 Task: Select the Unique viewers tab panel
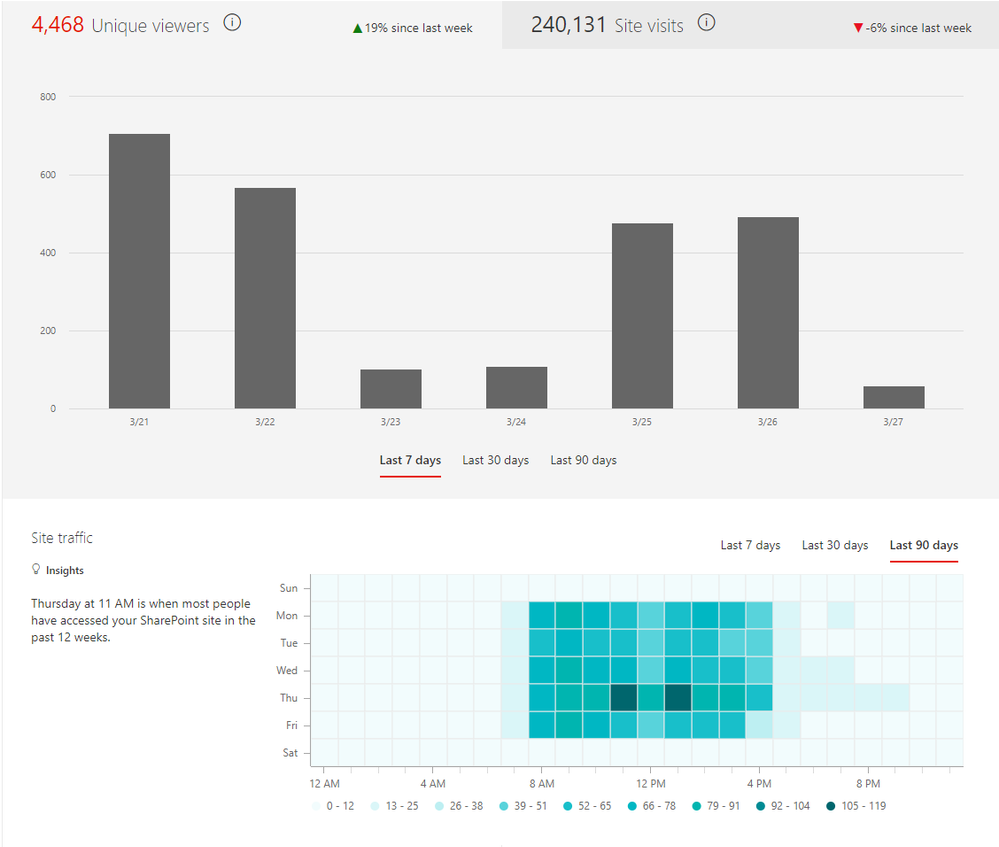coord(252,25)
